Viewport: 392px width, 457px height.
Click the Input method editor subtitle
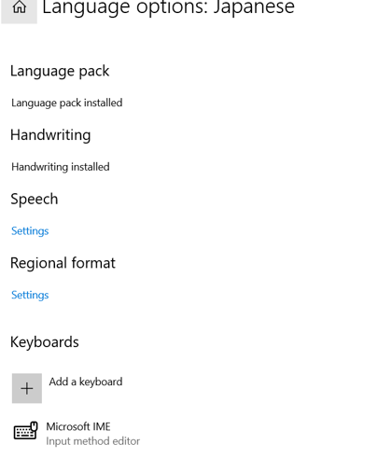(x=93, y=441)
